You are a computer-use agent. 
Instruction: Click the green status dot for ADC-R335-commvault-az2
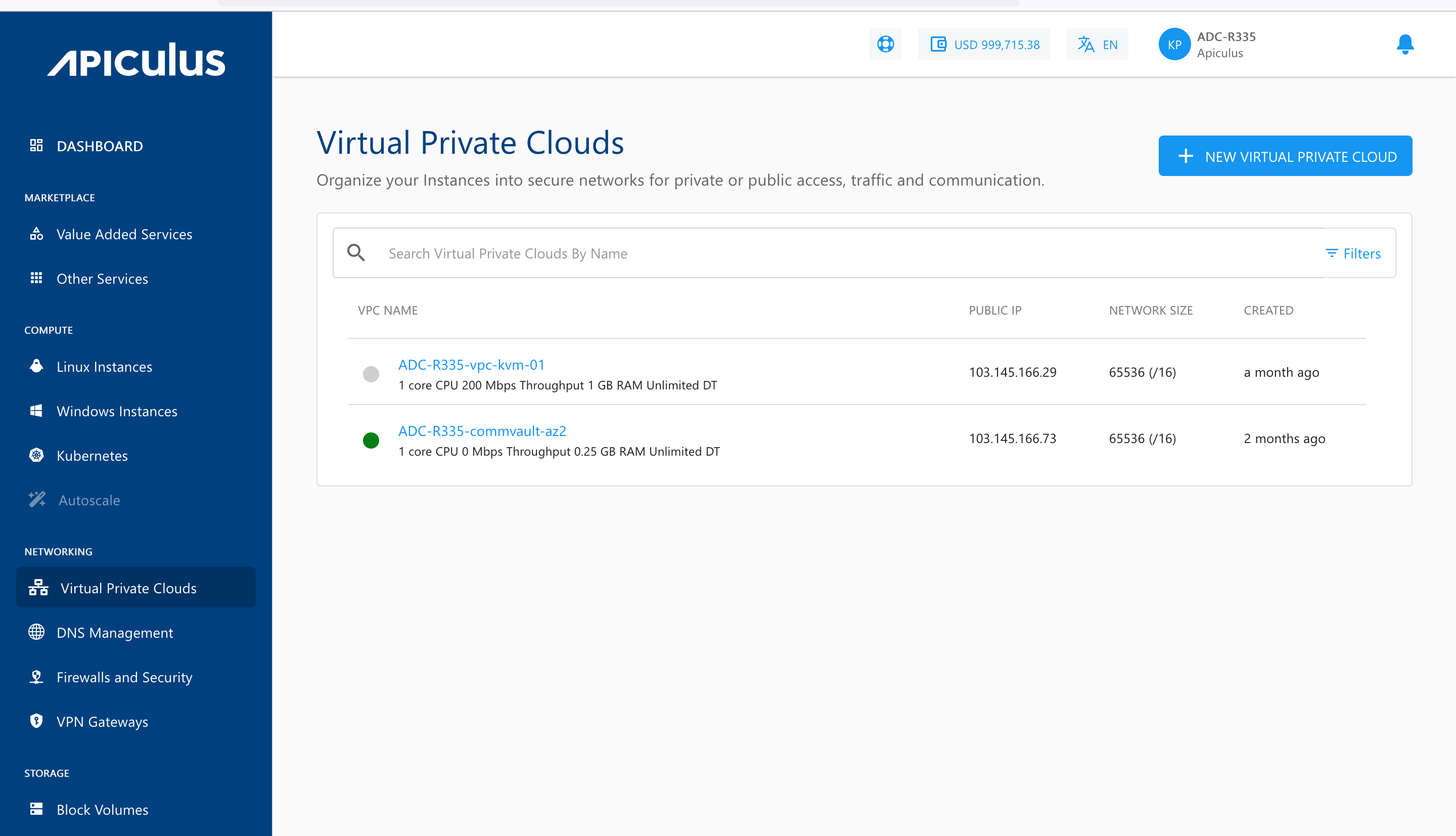tap(371, 441)
